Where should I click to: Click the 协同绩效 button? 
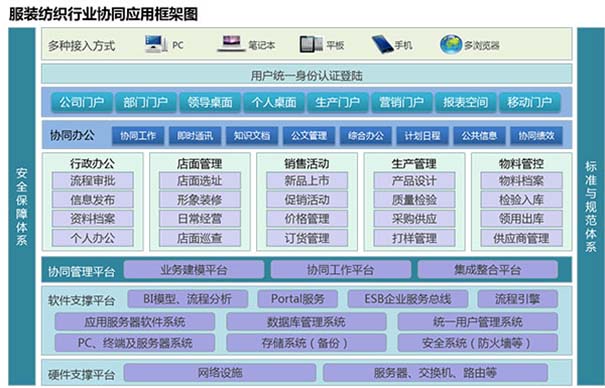536,136
